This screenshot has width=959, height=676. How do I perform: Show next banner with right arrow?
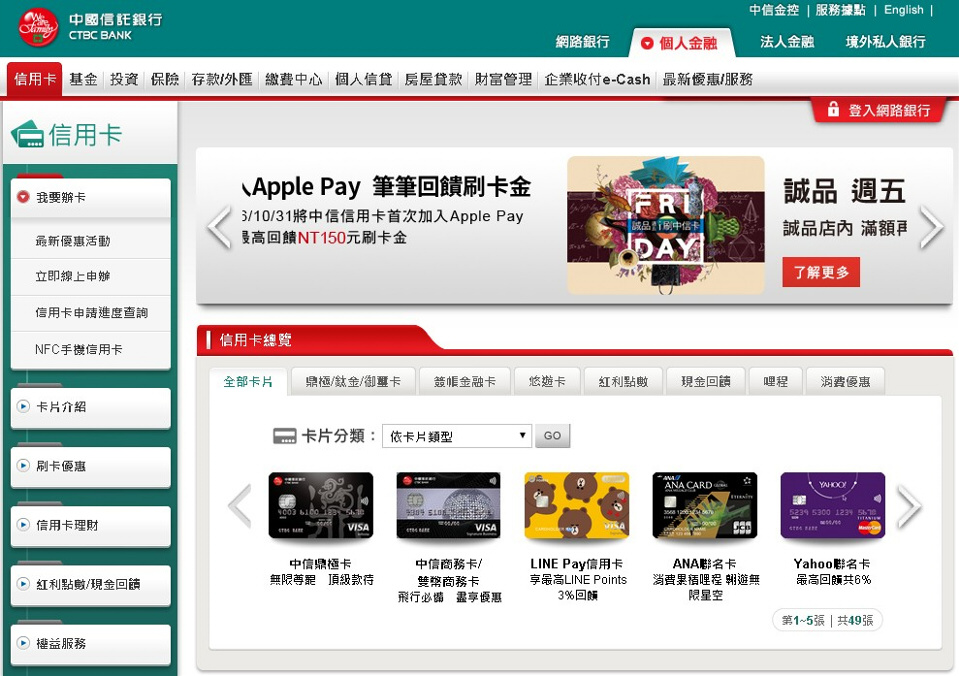[931, 227]
